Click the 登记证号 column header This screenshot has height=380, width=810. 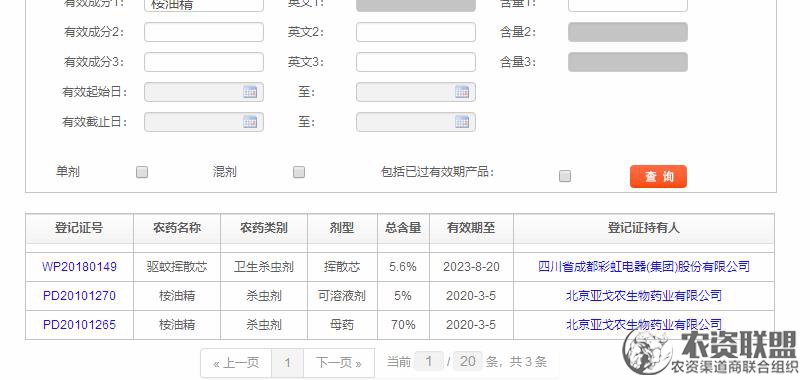80,228
